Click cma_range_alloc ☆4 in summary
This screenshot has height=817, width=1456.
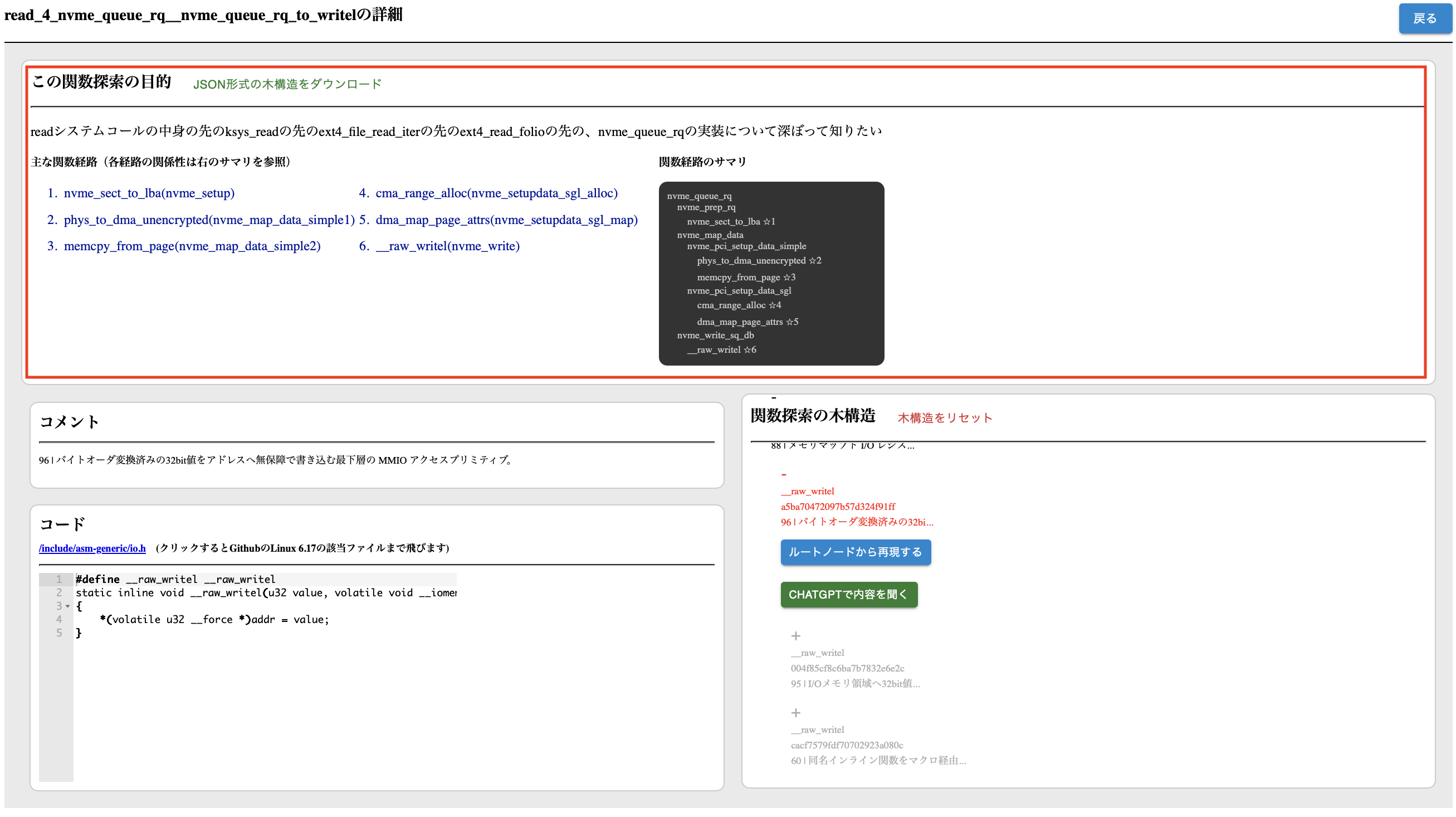click(738, 305)
